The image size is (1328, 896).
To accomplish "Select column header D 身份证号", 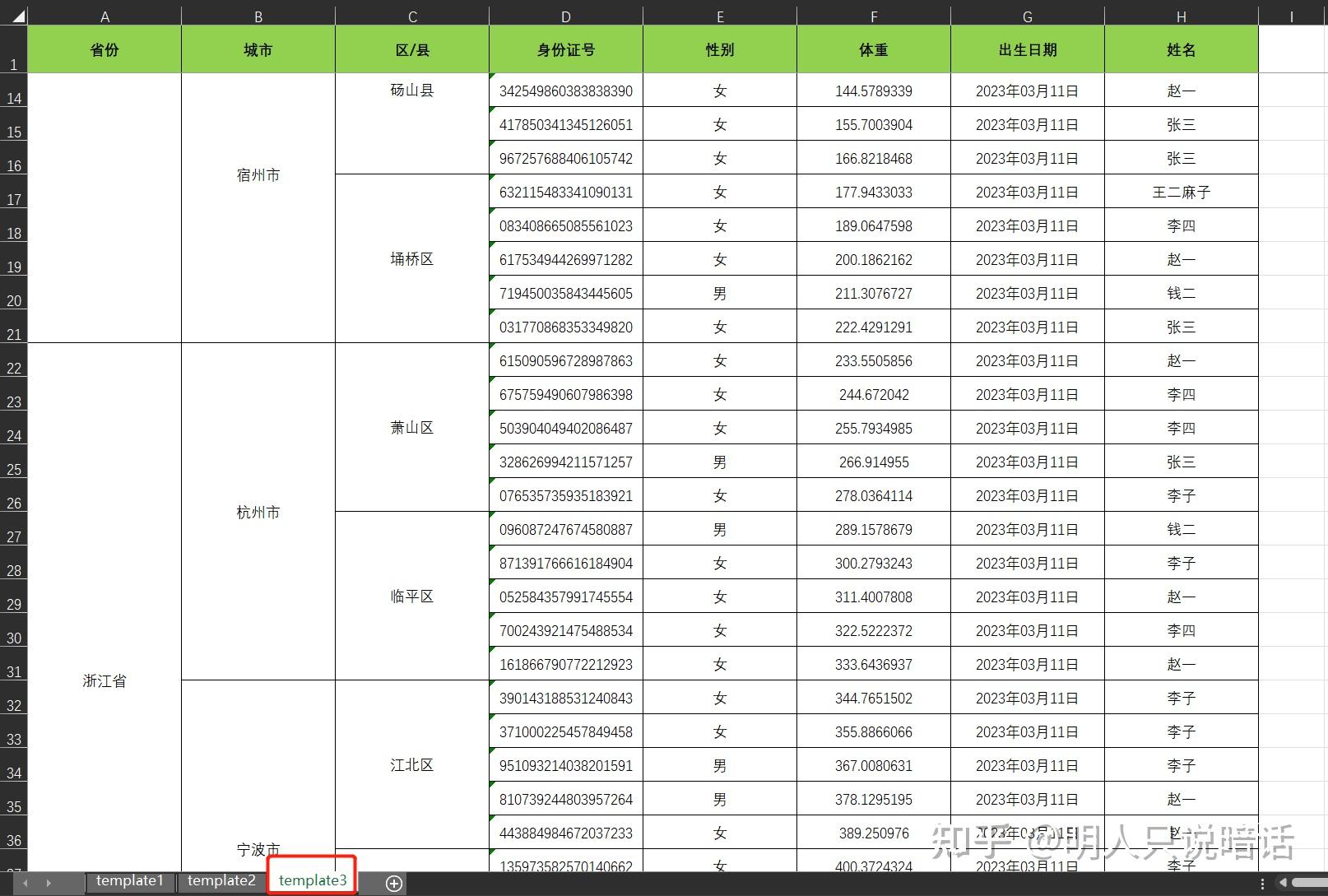I will [x=565, y=14].
